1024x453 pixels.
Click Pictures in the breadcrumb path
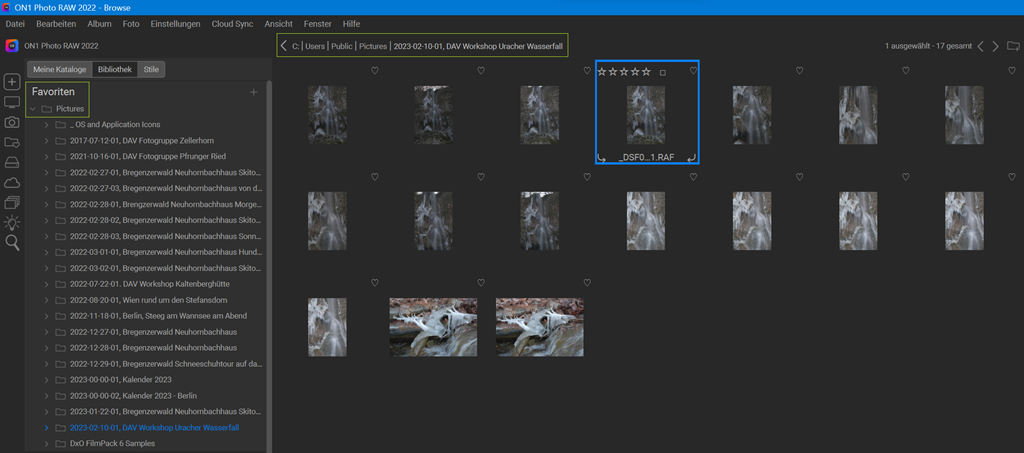[373, 46]
